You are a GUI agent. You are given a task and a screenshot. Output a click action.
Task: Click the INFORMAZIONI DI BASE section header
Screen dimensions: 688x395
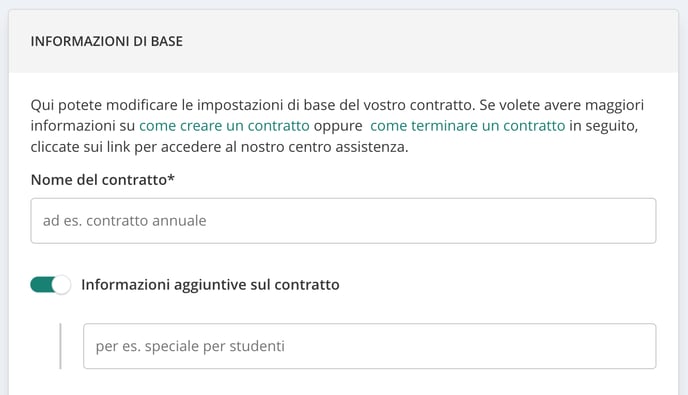pyautogui.click(x=107, y=41)
